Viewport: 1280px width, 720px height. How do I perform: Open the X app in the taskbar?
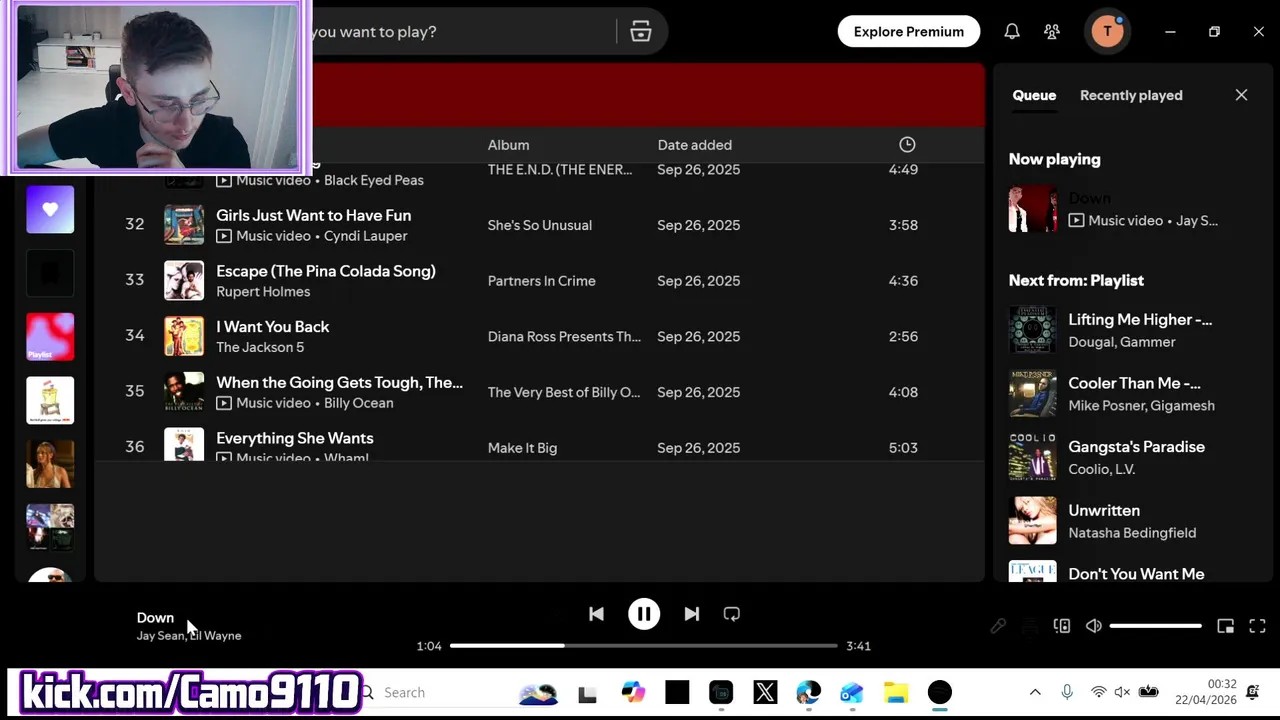(x=765, y=692)
